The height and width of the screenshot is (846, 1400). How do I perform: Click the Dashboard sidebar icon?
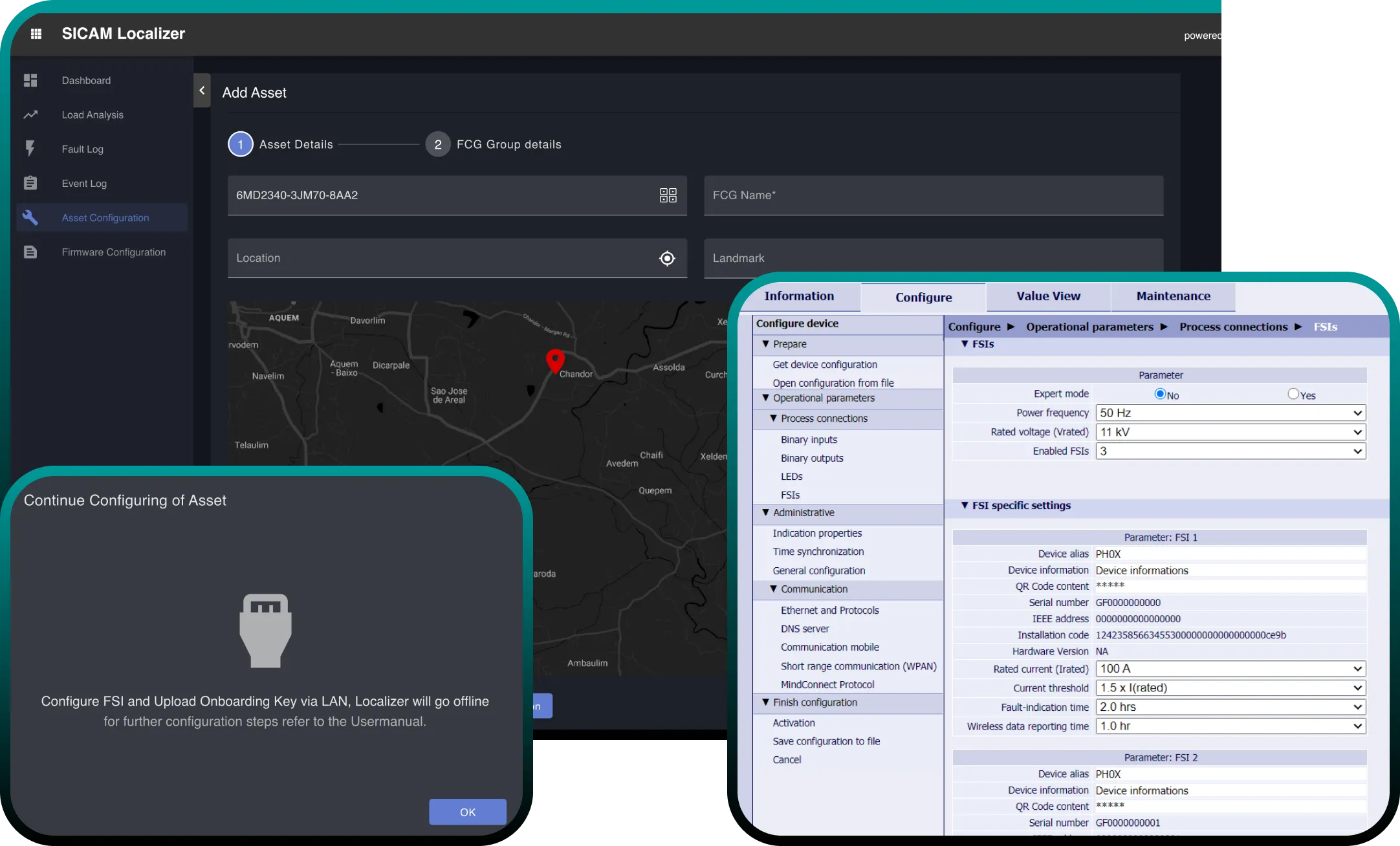pyautogui.click(x=30, y=80)
